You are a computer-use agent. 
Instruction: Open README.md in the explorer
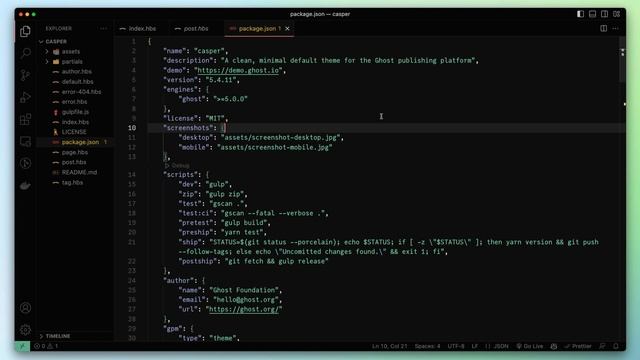pyautogui.click(x=79, y=172)
